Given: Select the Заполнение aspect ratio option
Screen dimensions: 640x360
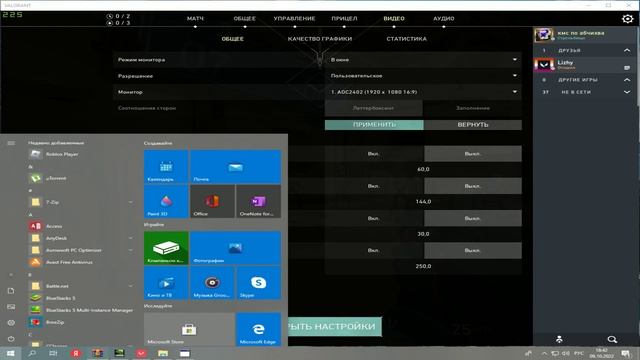Looking at the screenshot, I should (473, 108).
